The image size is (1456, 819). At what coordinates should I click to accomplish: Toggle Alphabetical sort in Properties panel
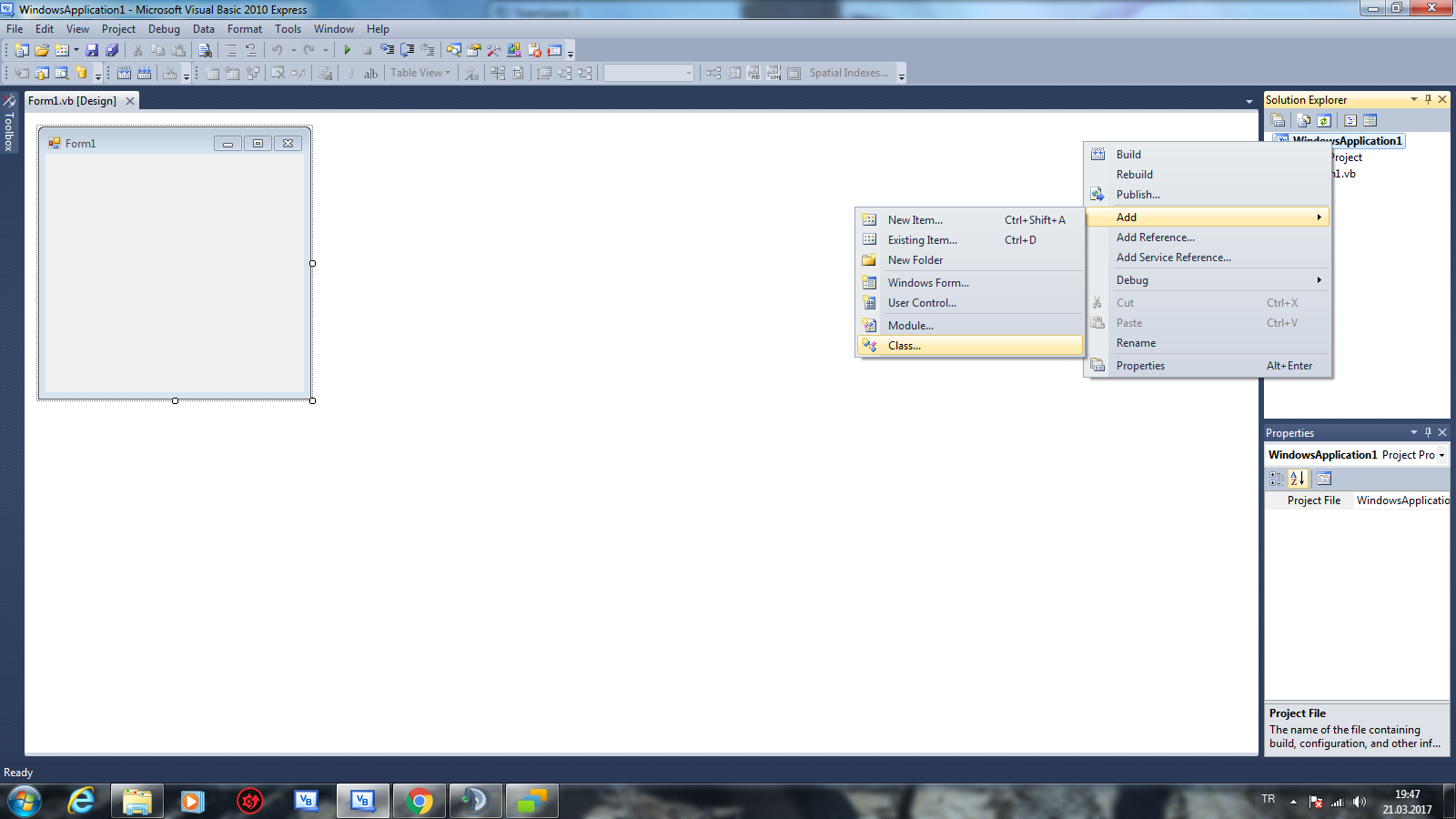click(x=1298, y=479)
